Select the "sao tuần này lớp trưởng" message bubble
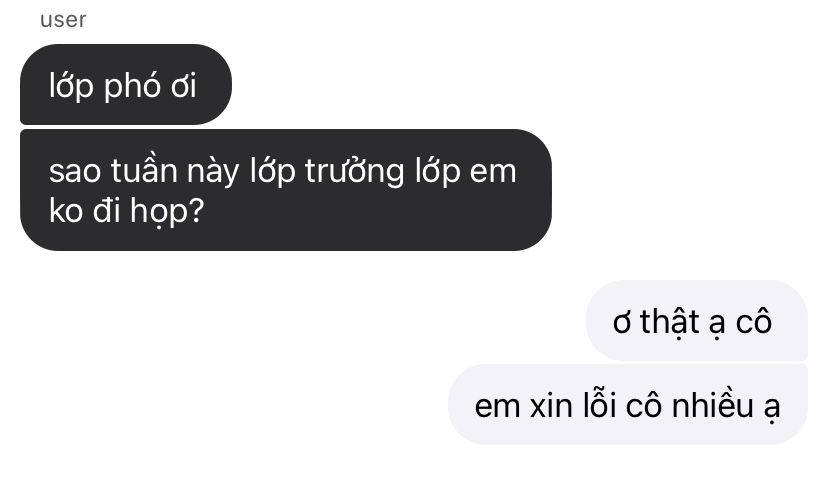Image resolution: width=828 pixels, height=482 pixels. tap(286, 190)
